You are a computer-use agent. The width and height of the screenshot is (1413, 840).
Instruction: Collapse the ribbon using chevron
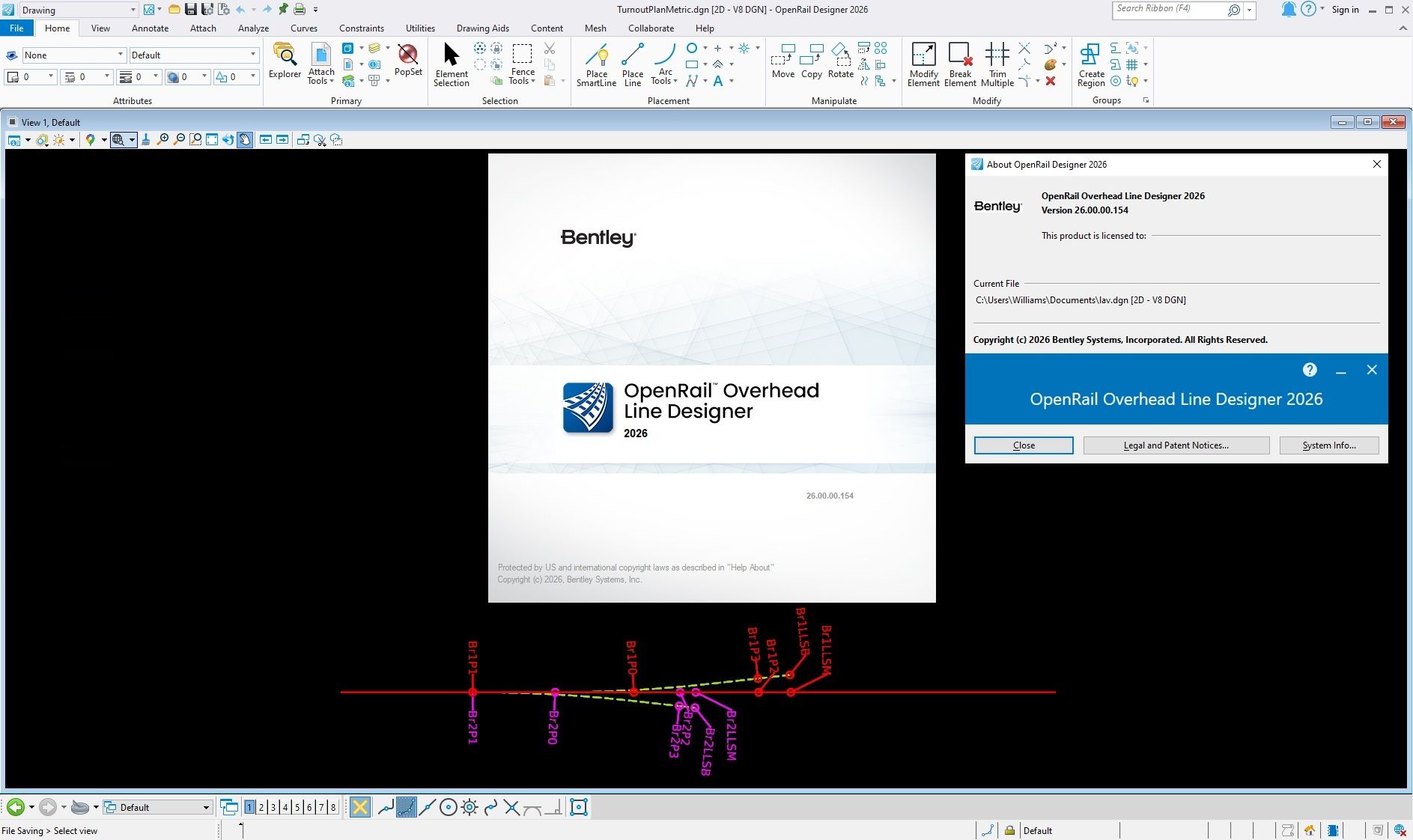tap(1403, 28)
